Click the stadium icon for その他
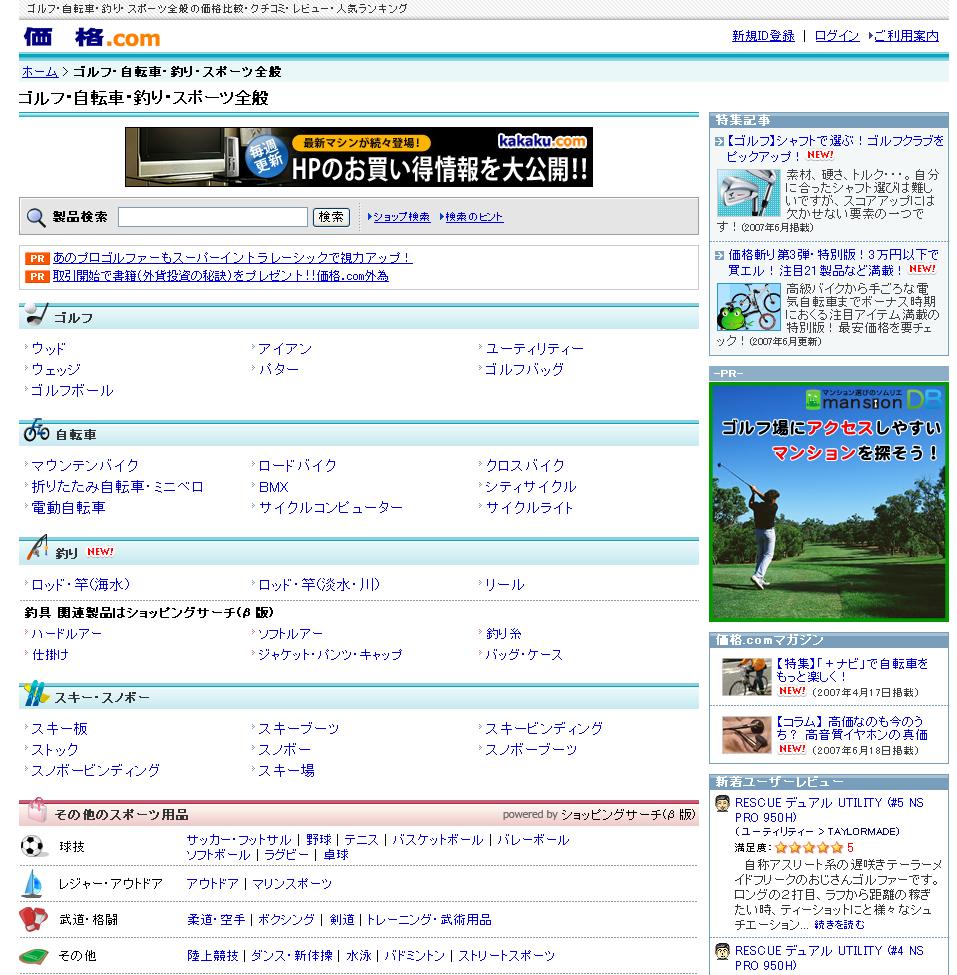 pos(34,956)
